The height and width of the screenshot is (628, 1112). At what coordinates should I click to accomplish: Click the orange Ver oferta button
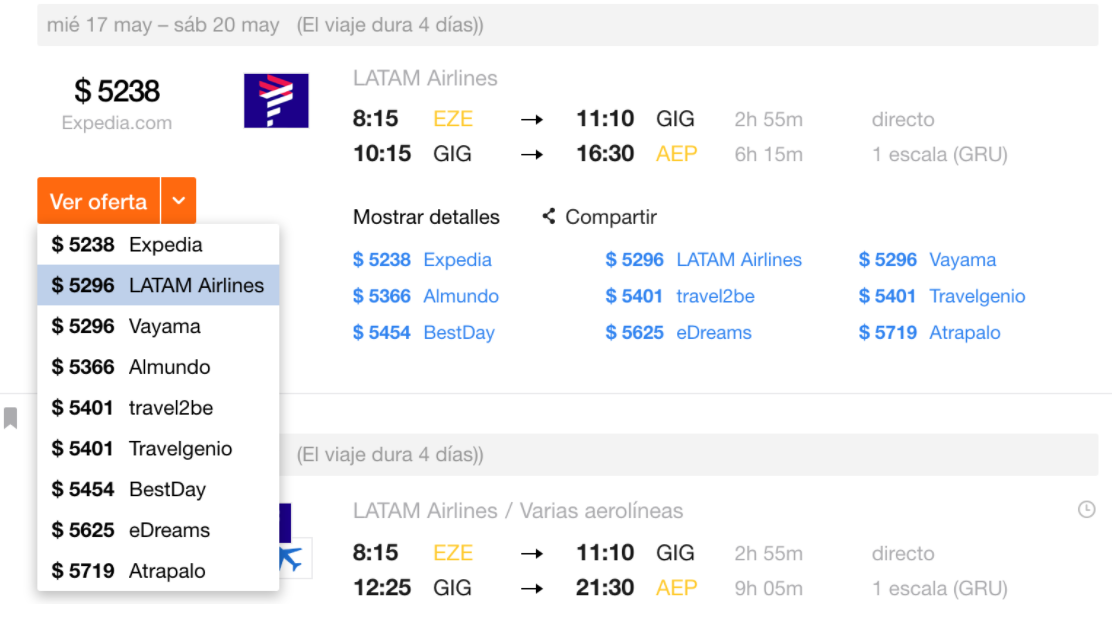point(99,201)
